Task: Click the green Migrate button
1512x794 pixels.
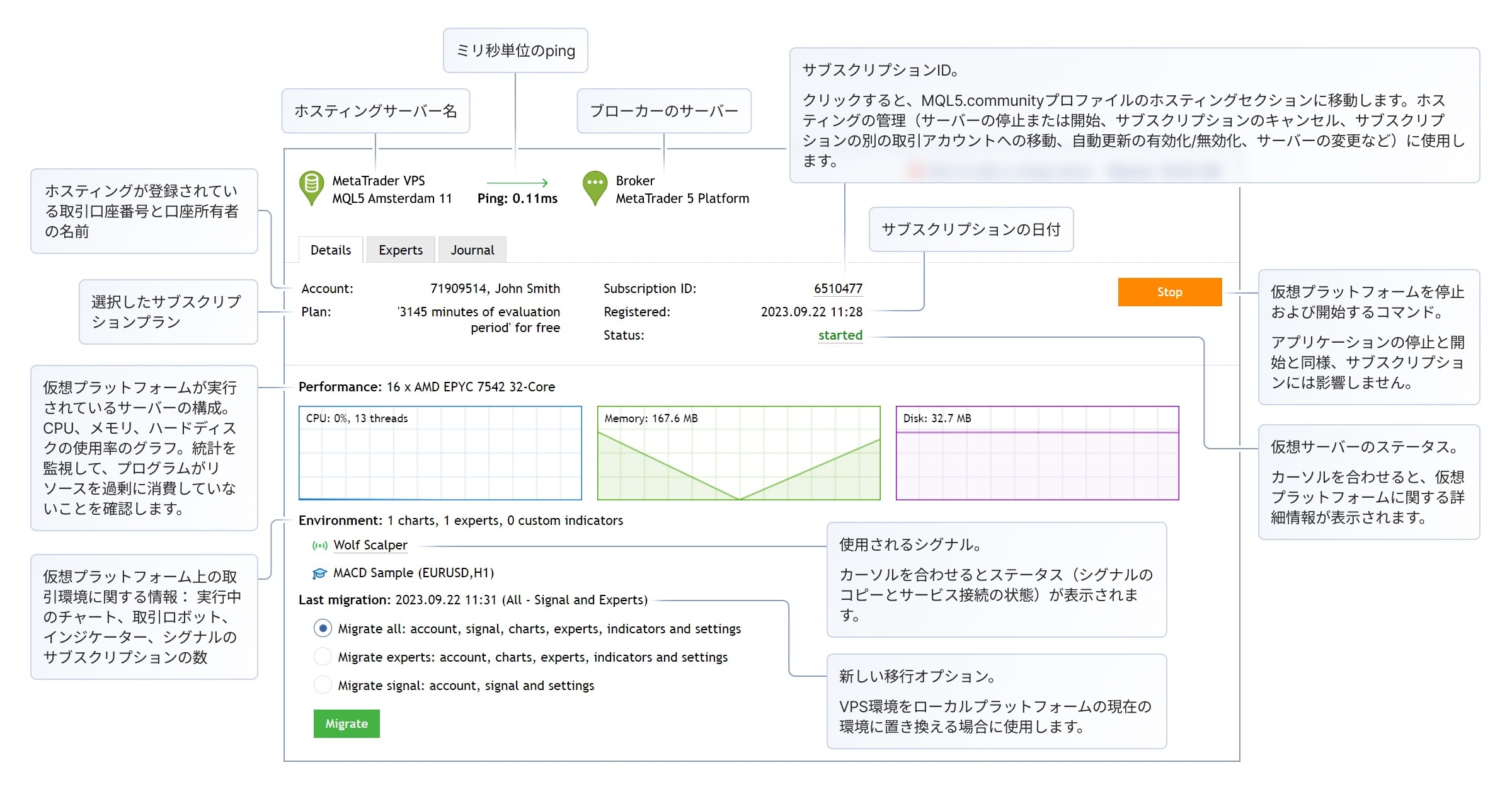Action: 346,723
